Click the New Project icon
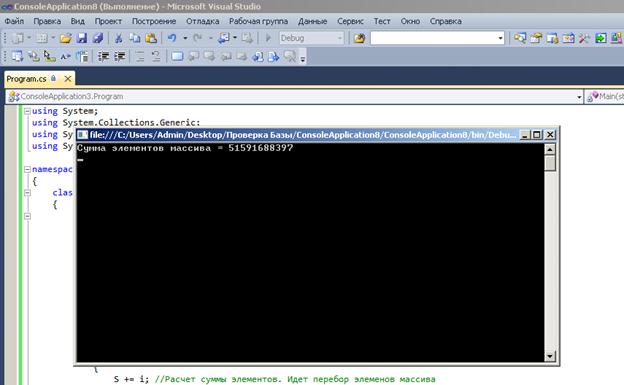This screenshot has width=624, height=385. click(x=18, y=38)
